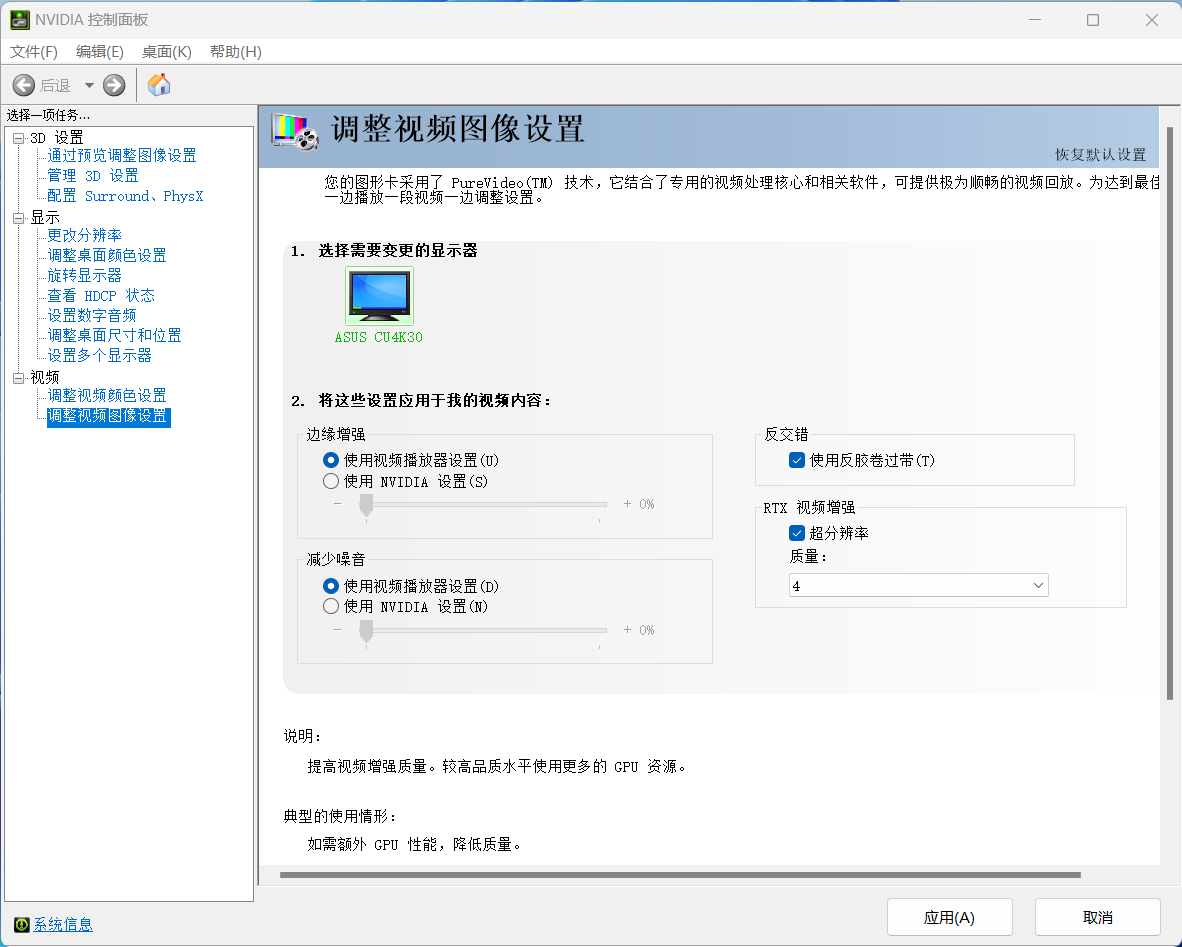Click the NVIDIA logo in the title bar

22,19
